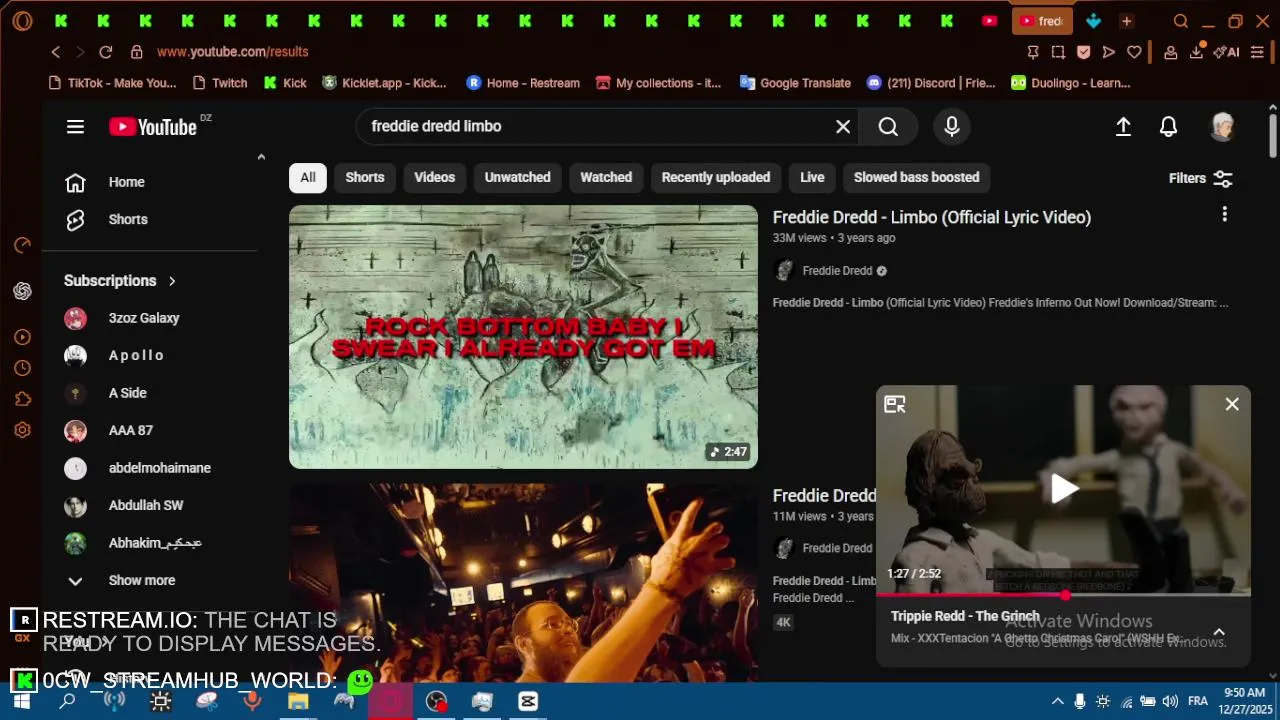Filter results by Live
1280x720 pixels.
812,177
